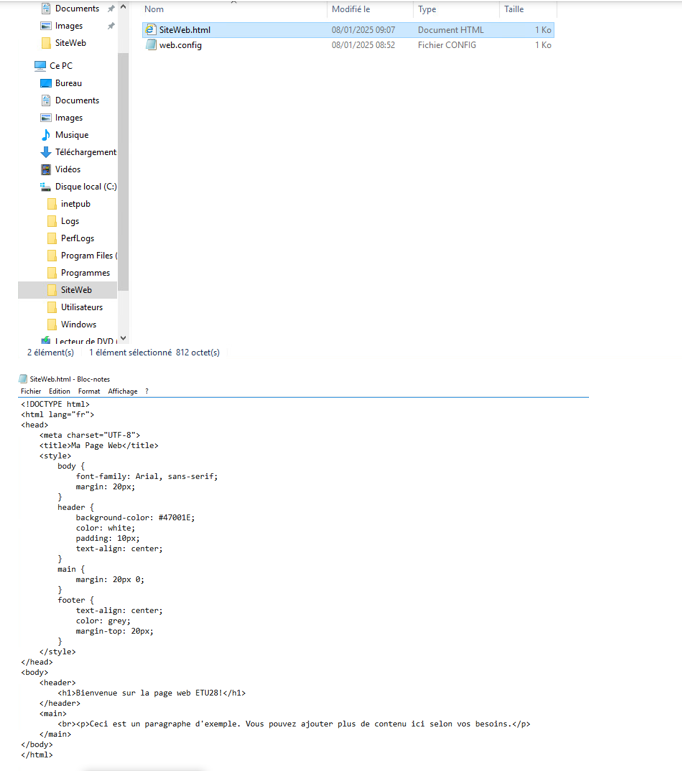Click the Logs folder icon
The height and width of the screenshot is (771, 682).
[52, 221]
